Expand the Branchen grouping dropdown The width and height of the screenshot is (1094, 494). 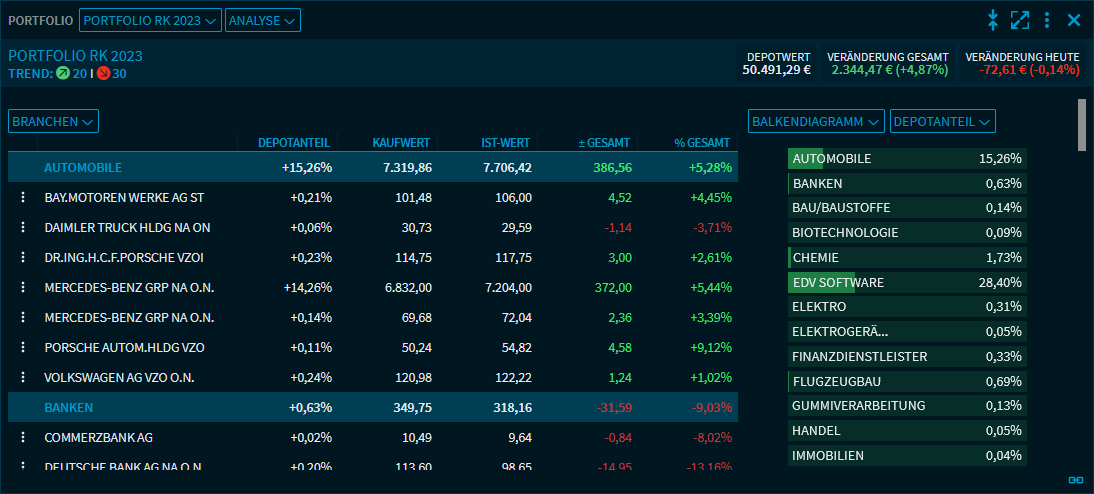point(53,121)
